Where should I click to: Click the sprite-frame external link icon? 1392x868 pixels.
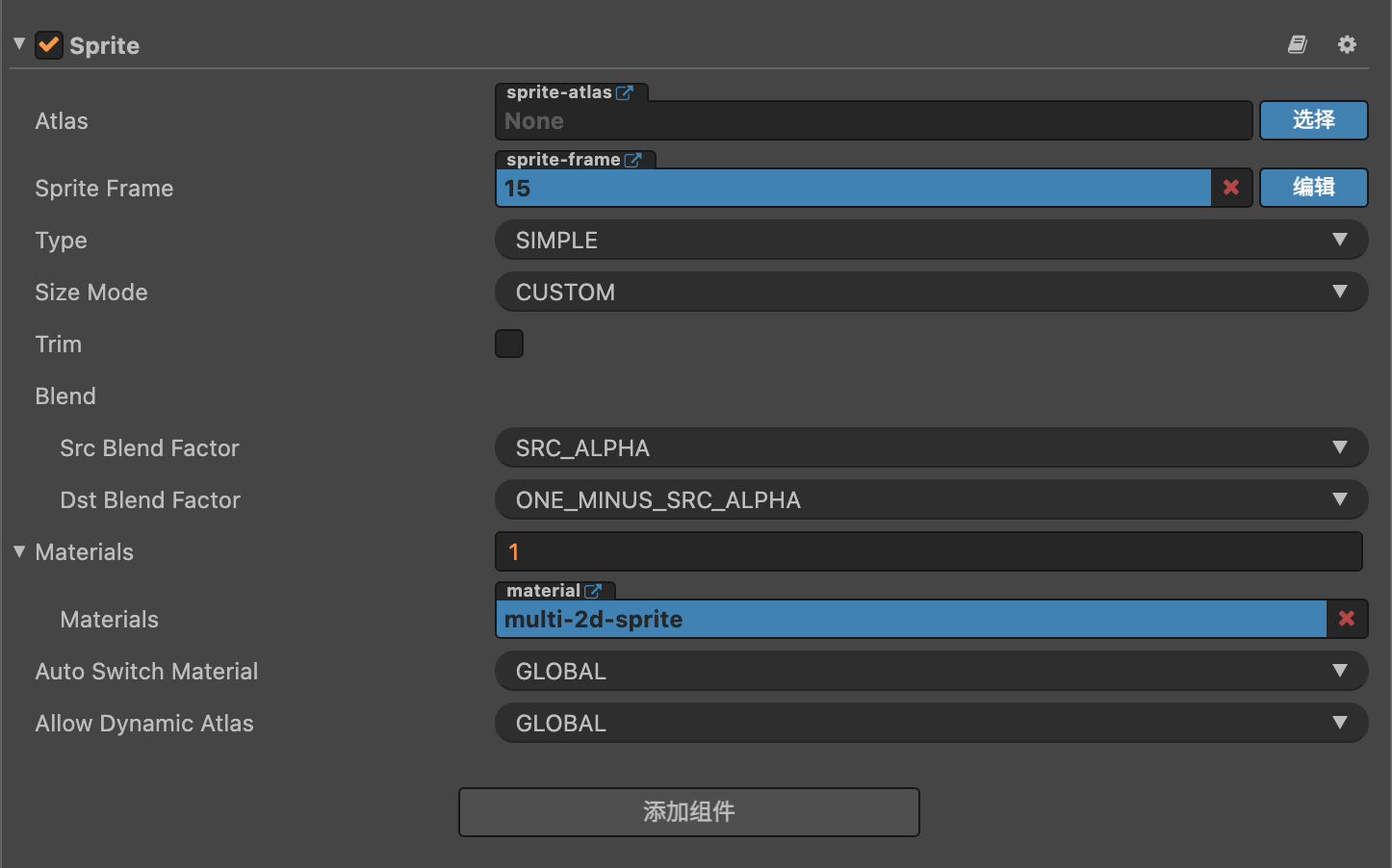pos(632,160)
